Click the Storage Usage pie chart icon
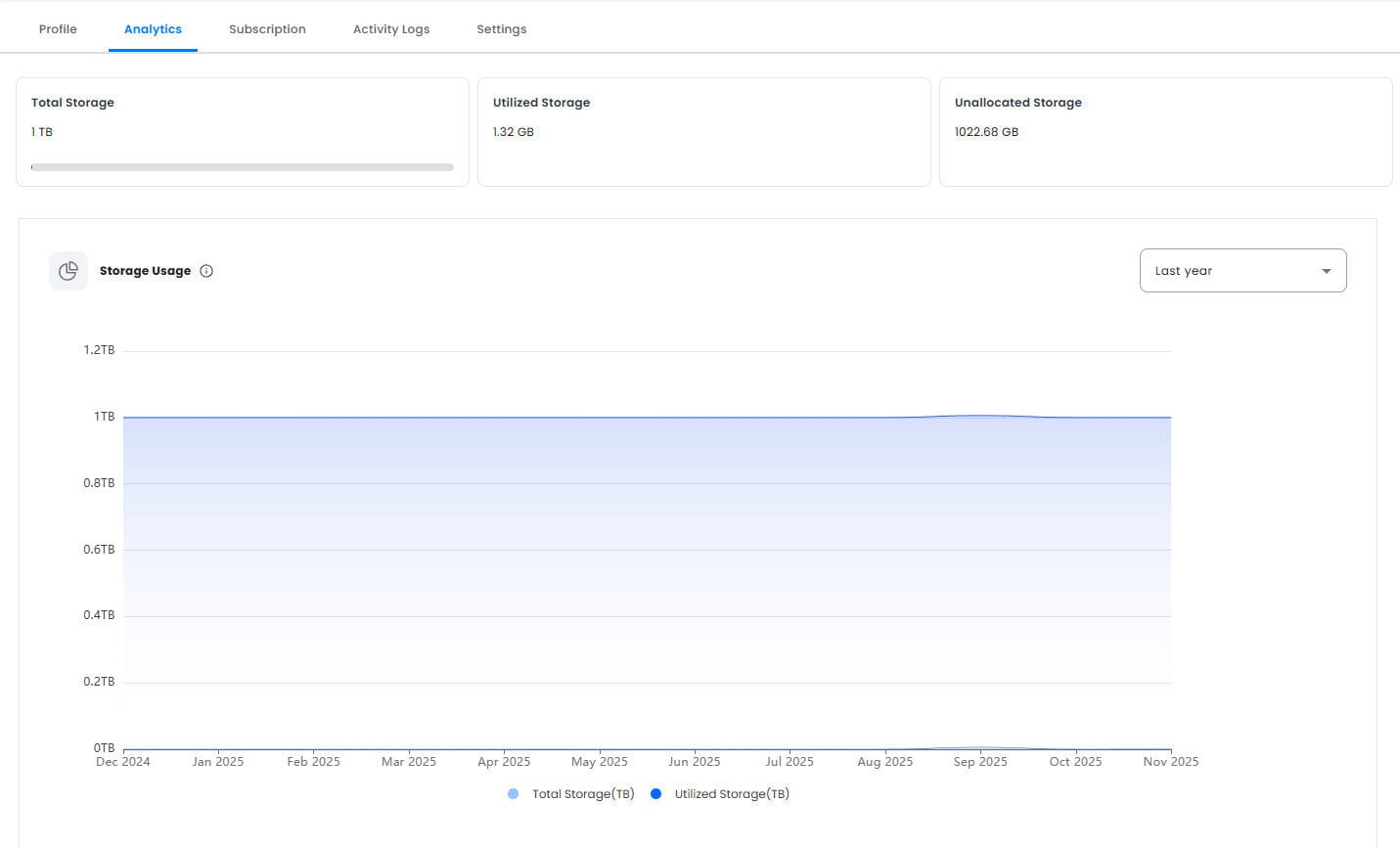The width and height of the screenshot is (1400, 848). pyautogui.click(x=68, y=270)
